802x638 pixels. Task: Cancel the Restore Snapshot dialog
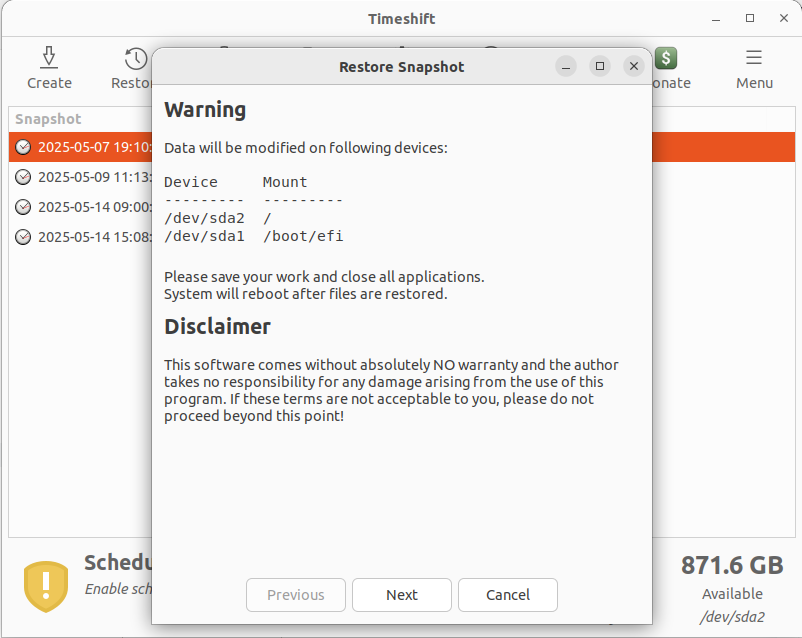pos(507,595)
